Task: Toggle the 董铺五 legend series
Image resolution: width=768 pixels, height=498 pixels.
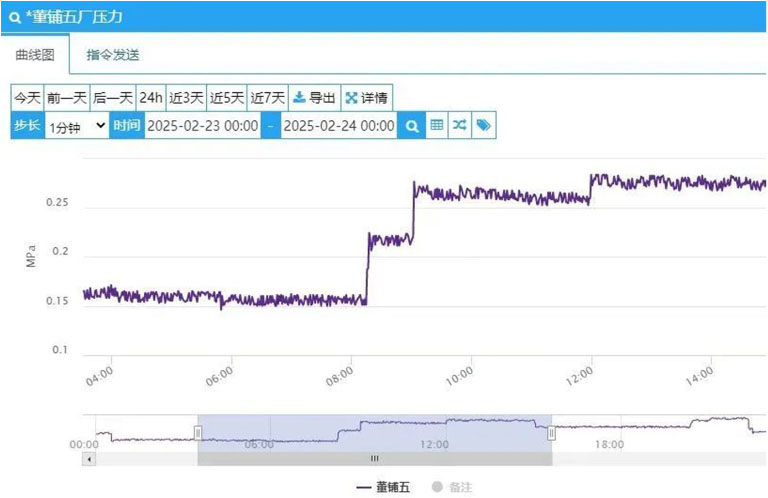Action: pos(383,487)
